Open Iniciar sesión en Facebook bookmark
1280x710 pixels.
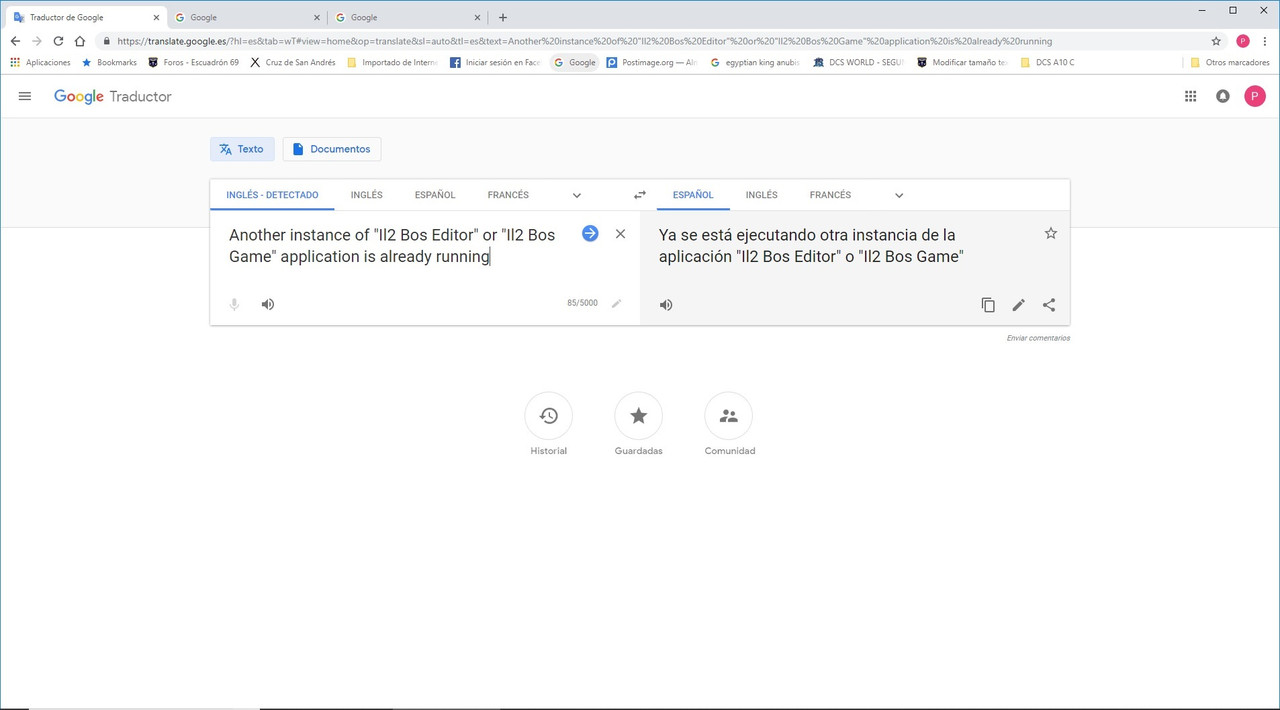495,62
